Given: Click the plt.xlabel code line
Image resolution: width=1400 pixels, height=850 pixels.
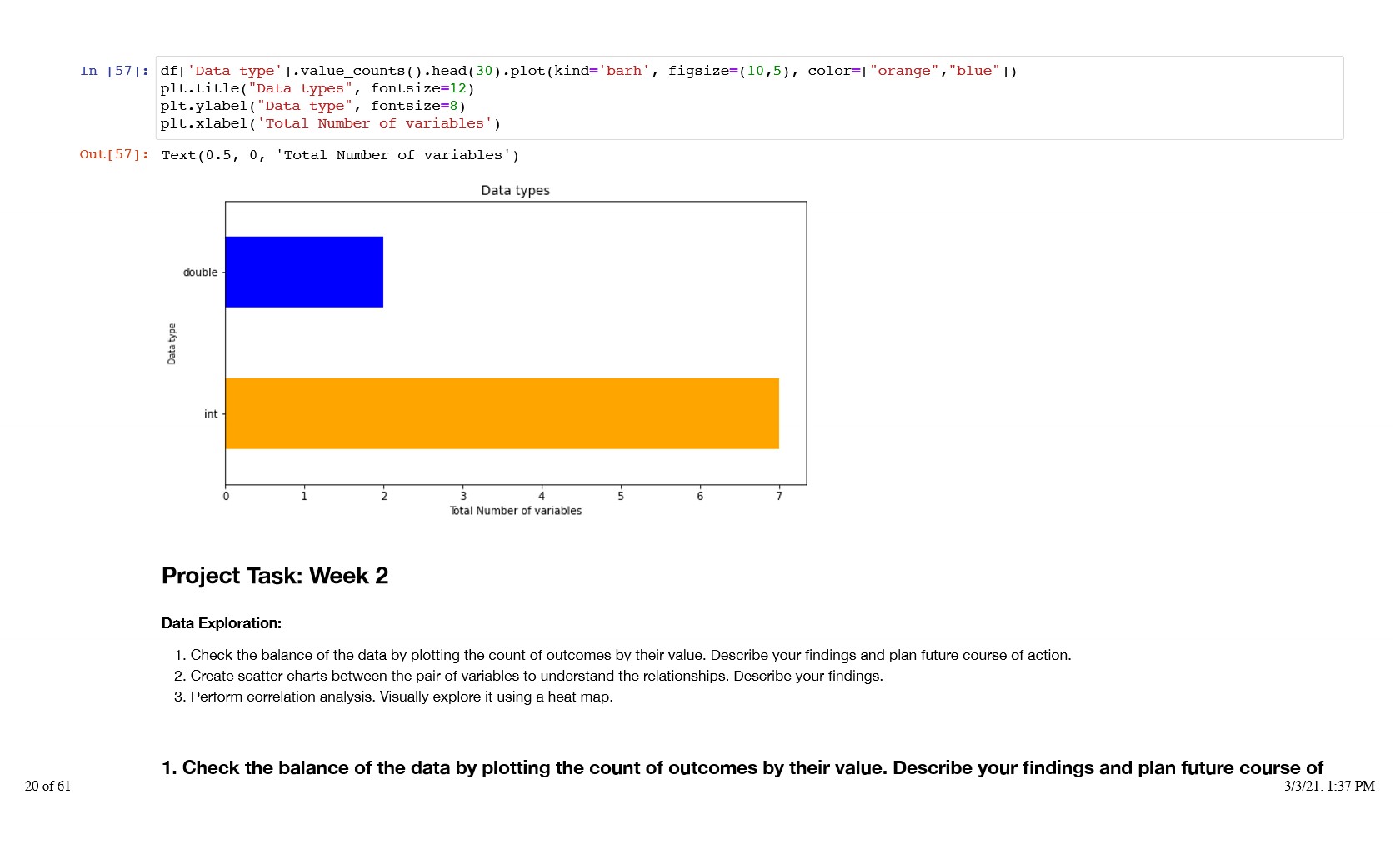Looking at the screenshot, I should (330, 123).
